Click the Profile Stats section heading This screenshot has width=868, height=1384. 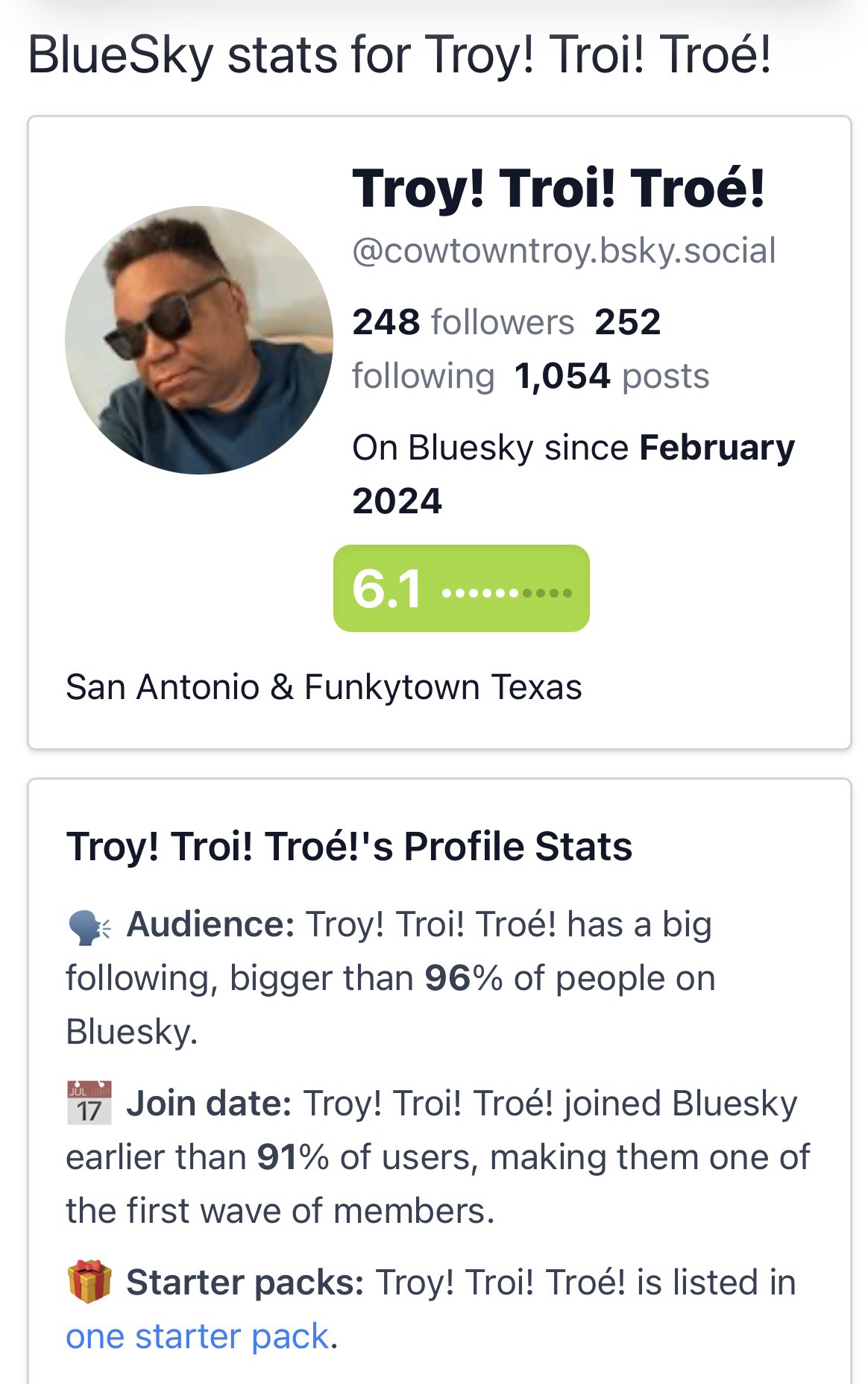click(349, 847)
